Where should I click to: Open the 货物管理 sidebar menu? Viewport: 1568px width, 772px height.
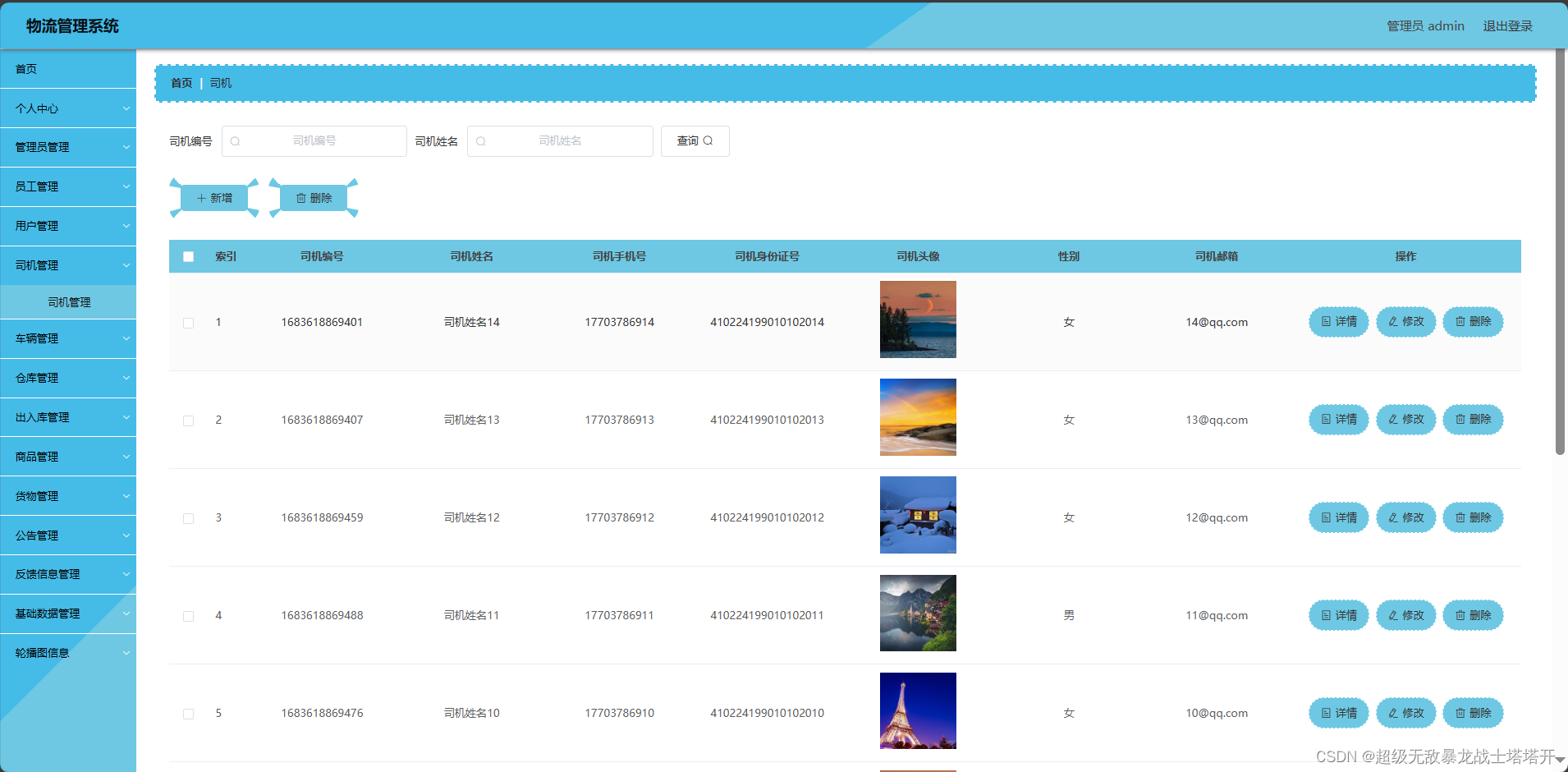coord(68,496)
